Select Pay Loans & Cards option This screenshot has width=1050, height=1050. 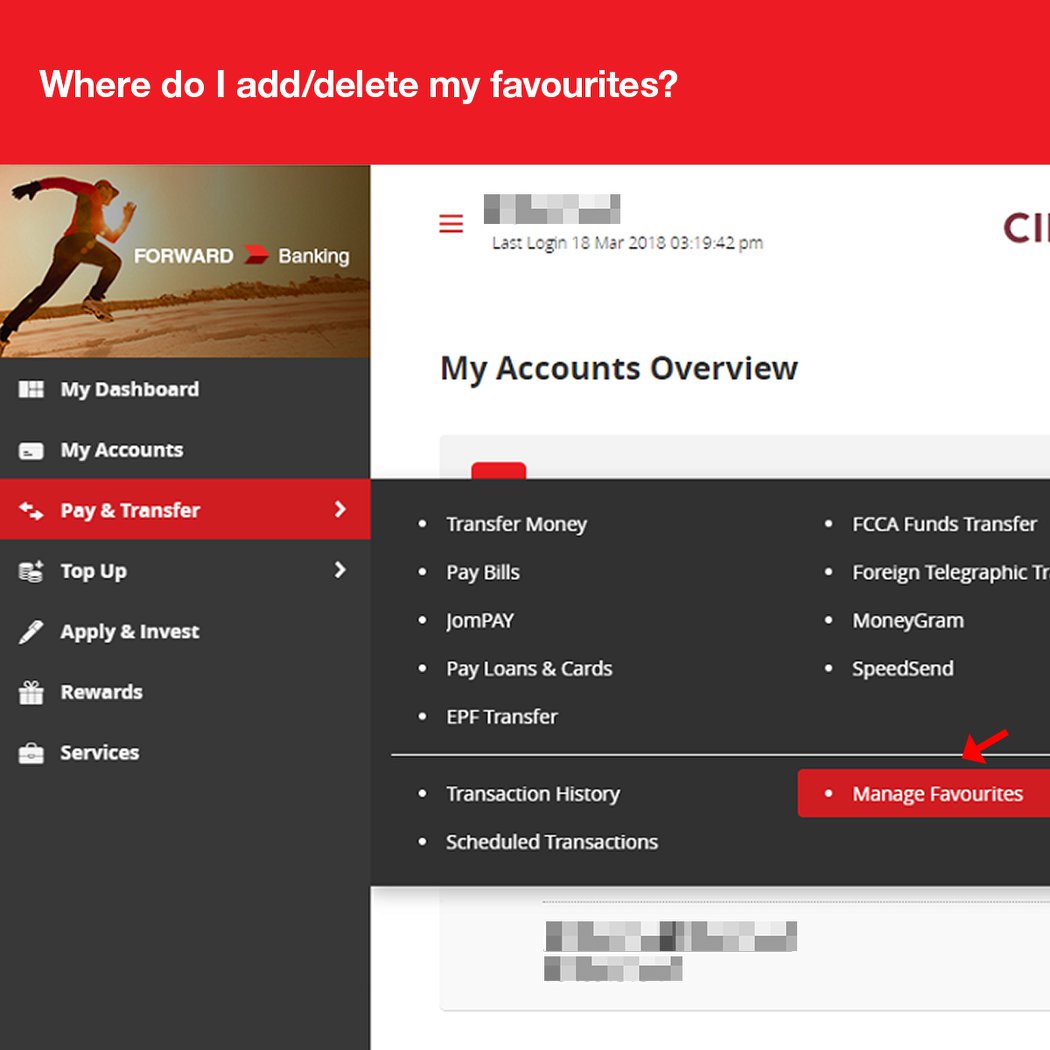529,669
